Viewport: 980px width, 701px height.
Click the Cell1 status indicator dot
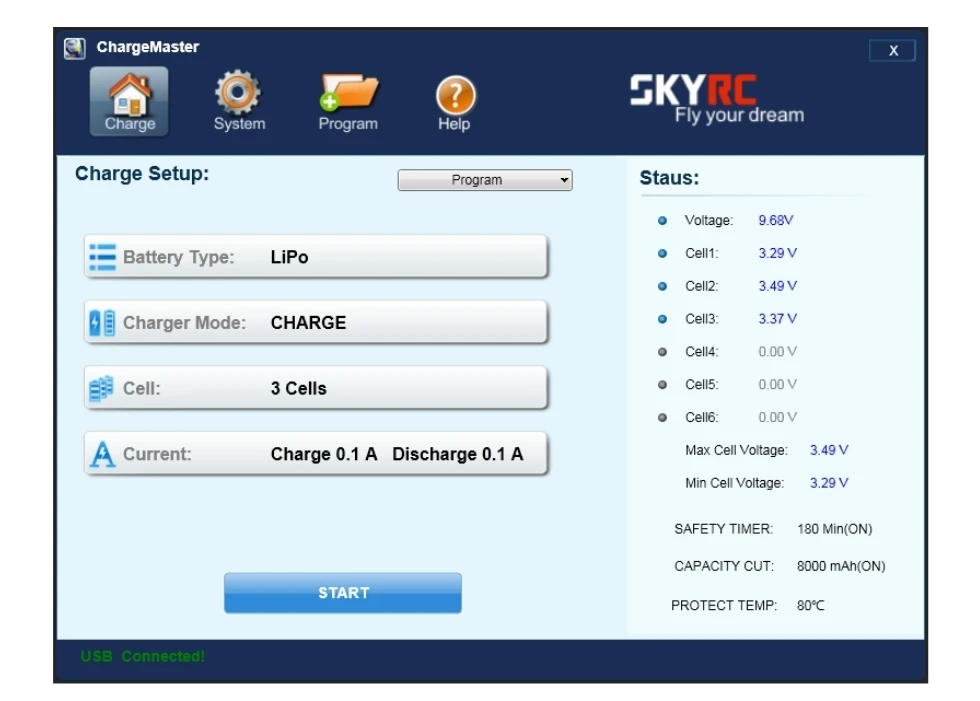click(662, 253)
